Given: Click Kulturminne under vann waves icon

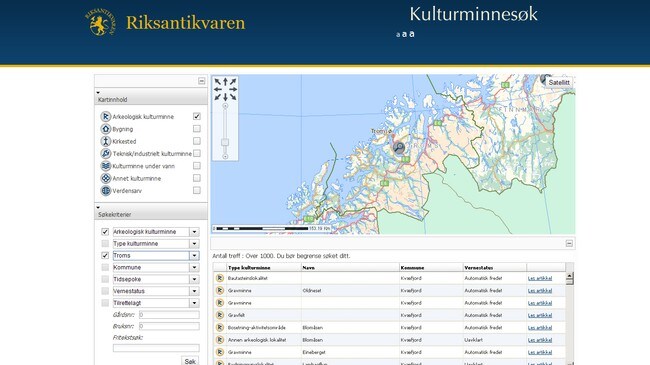Looking at the screenshot, I should pos(106,166).
